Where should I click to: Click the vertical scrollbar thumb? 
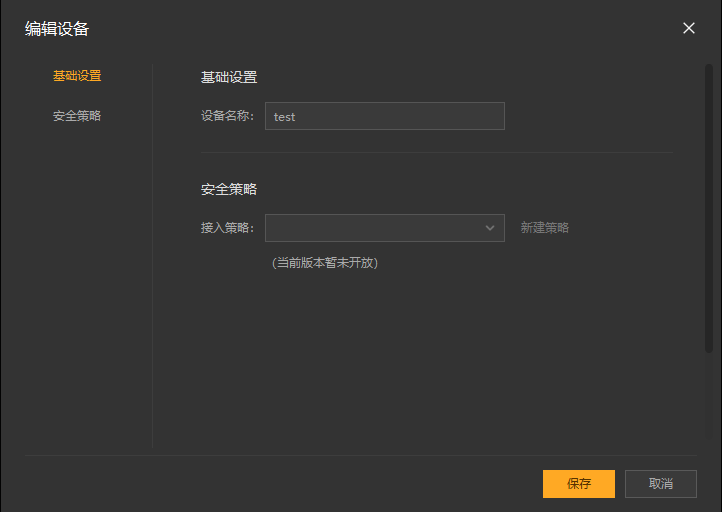pos(709,208)
